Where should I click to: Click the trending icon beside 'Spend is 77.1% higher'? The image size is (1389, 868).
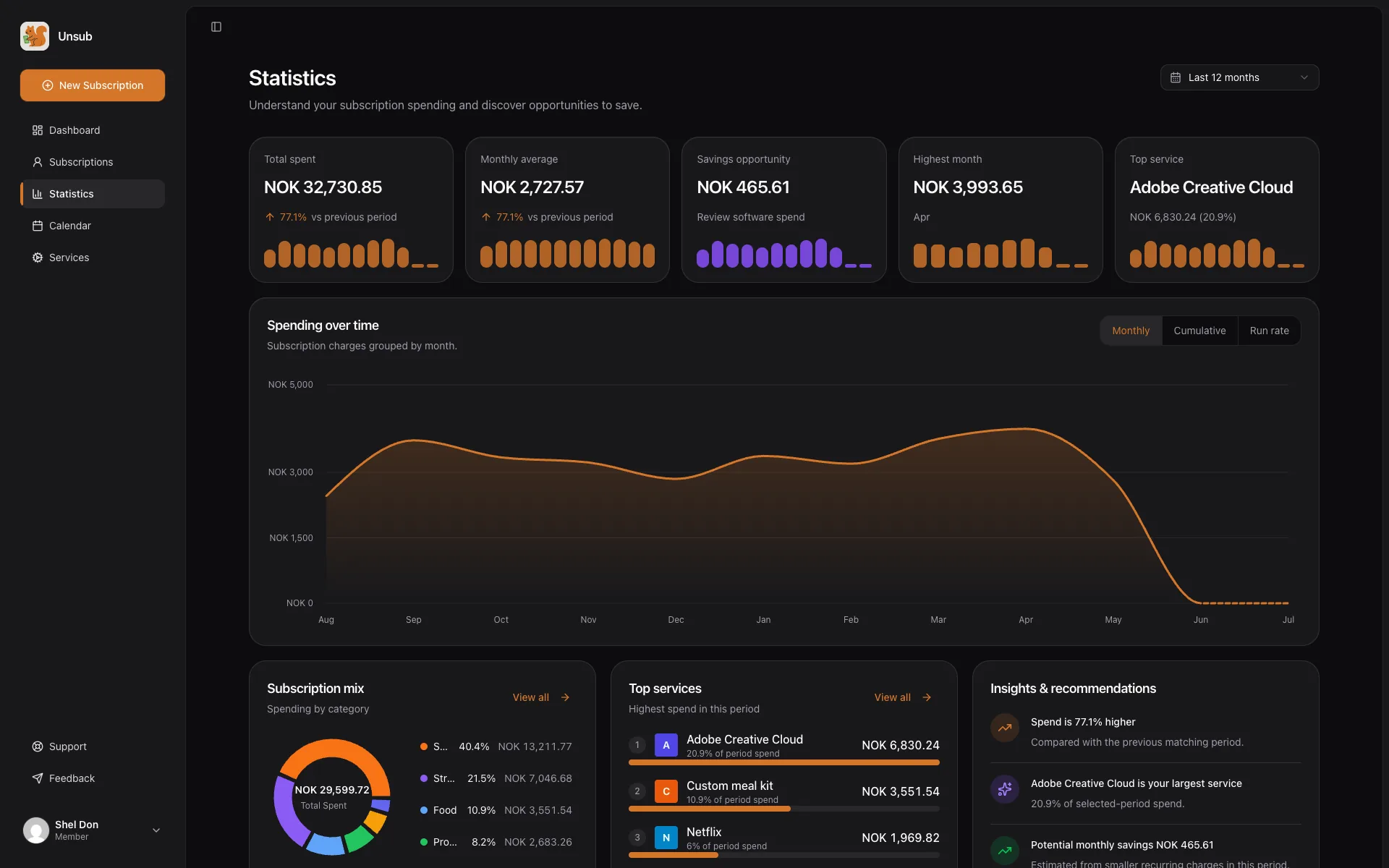[1005, 728]
